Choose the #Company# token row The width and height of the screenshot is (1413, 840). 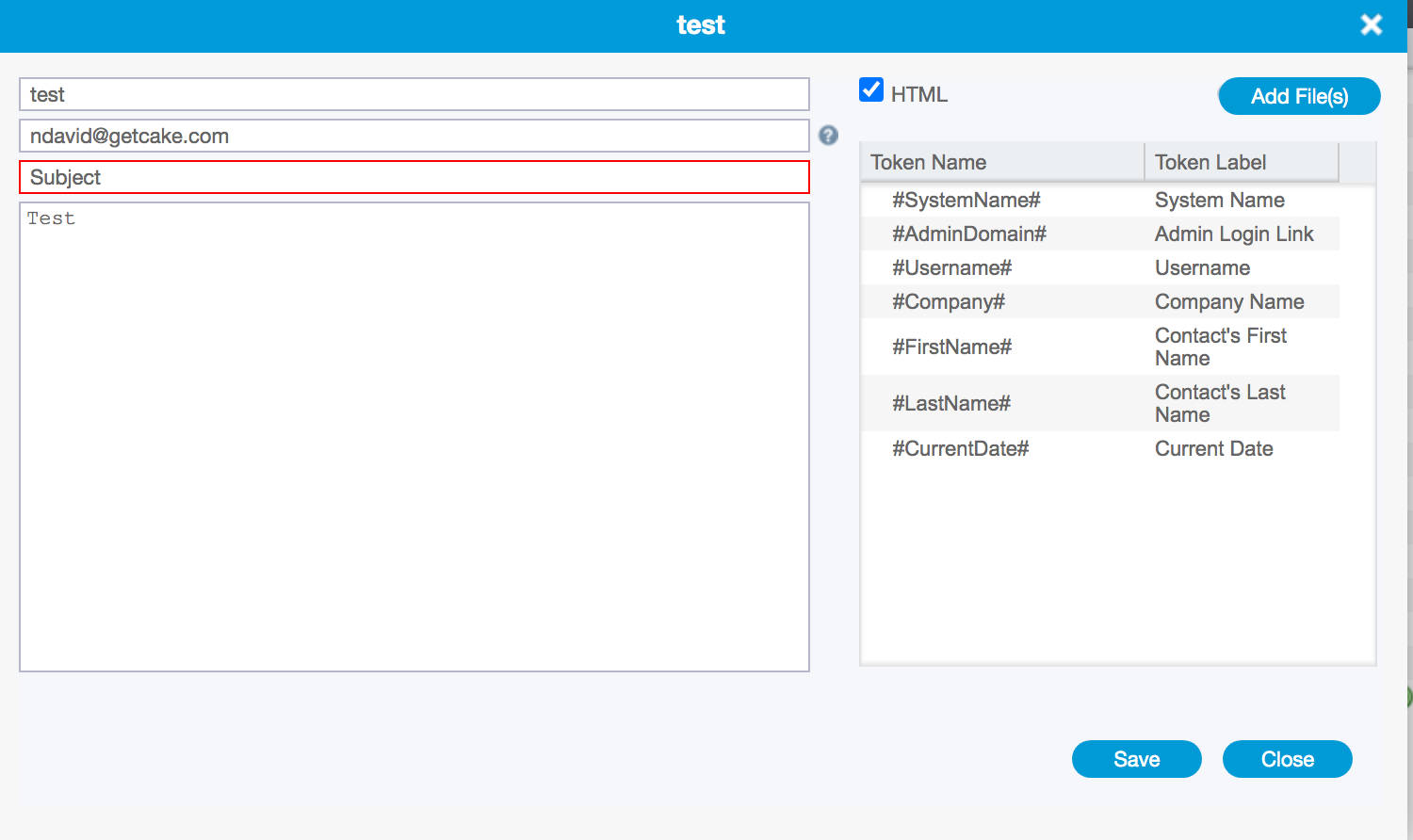948,302
